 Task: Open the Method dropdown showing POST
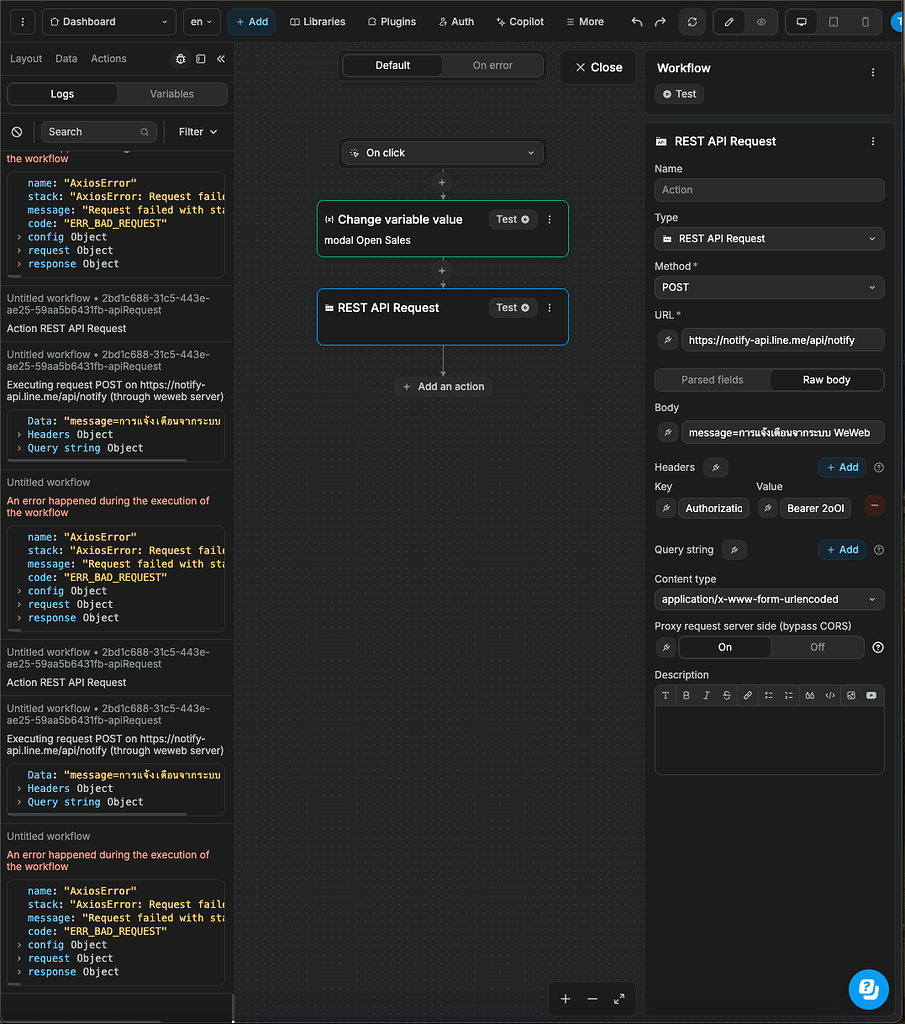[x=768, y=288]
